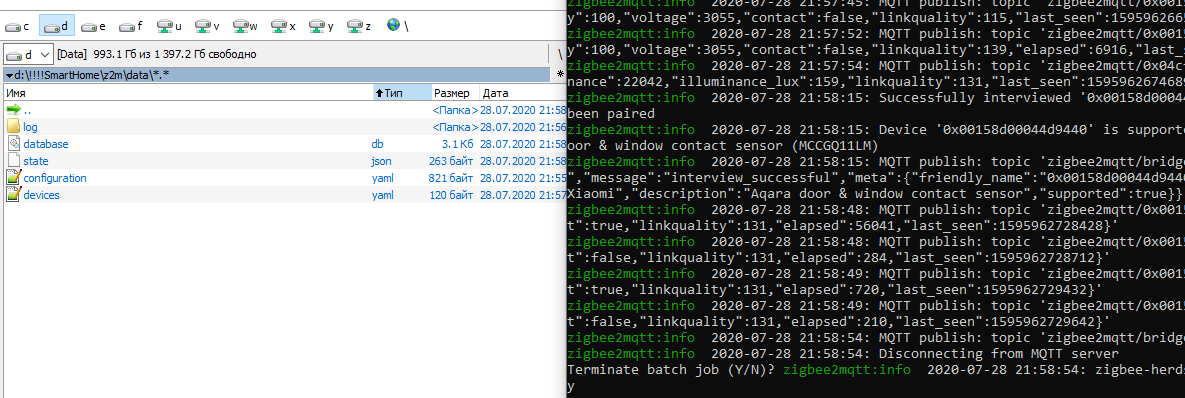The height and width of the screenshot is (398, 1185).
Task: Open network drive z
Action: [x=359, y=26]
